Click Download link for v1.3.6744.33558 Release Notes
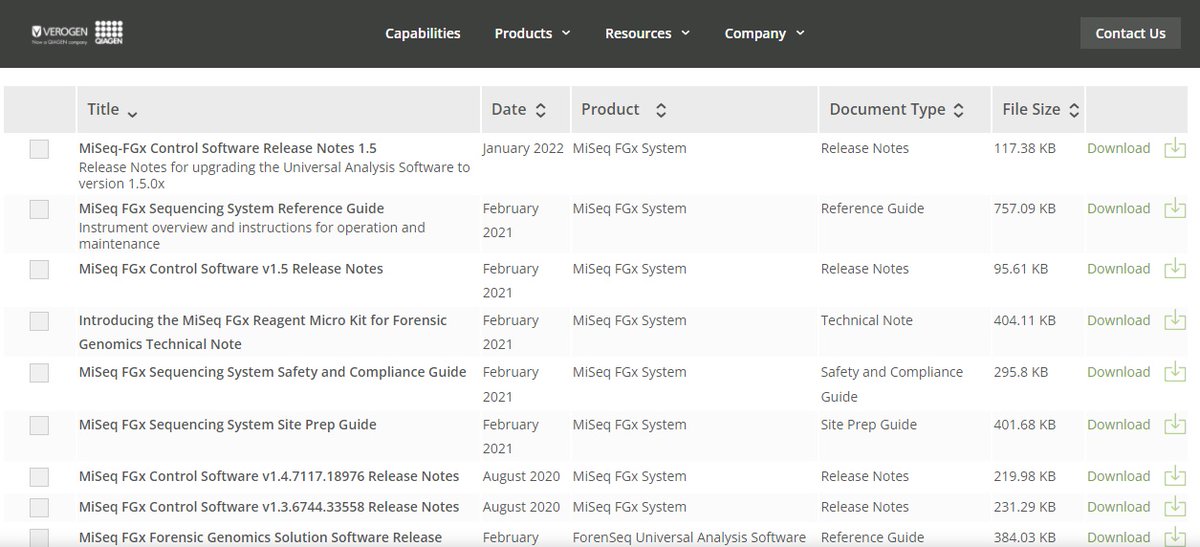This screenshot has width=1200, height=547. pyautogui.click(x=1118, y=506)
